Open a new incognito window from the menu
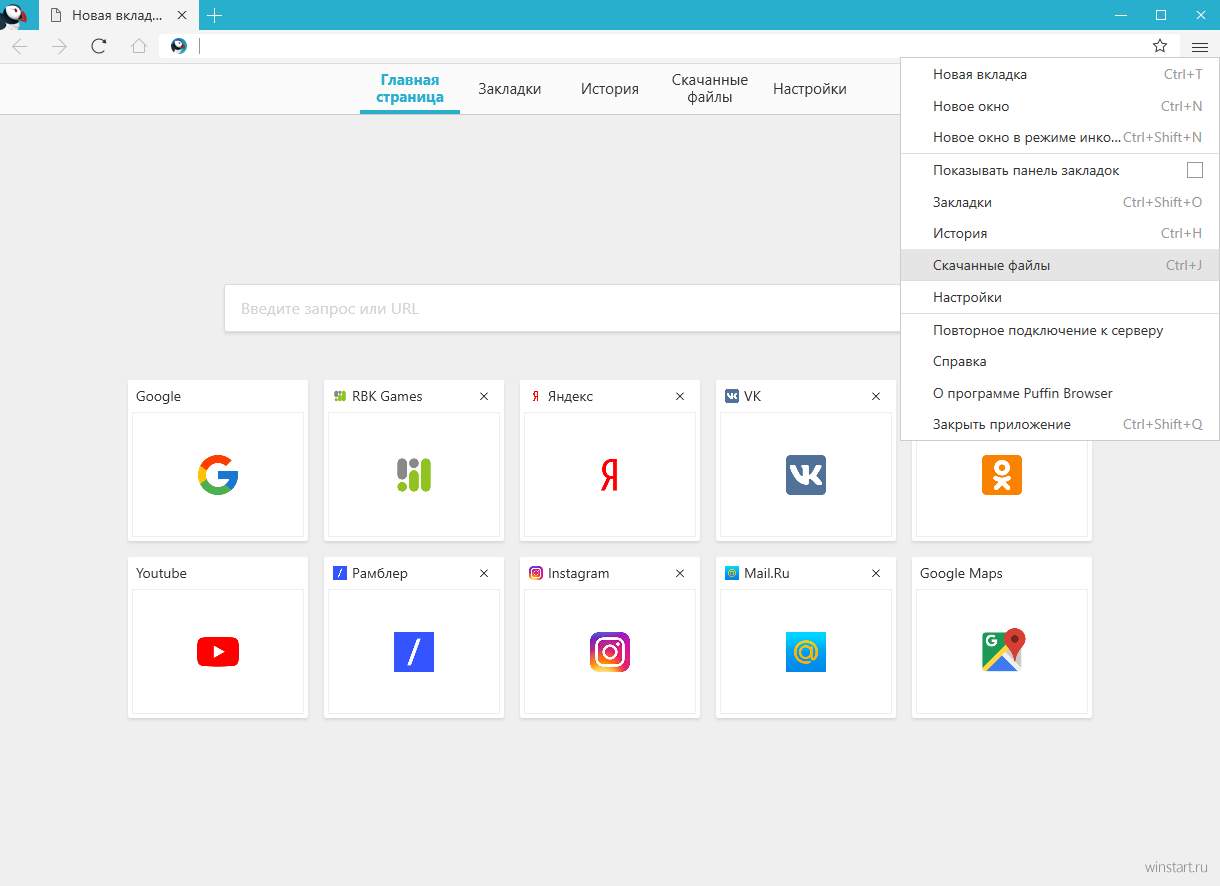Image resolution: width=1220 pixels, height=886 pixels. click(1060, 137)
